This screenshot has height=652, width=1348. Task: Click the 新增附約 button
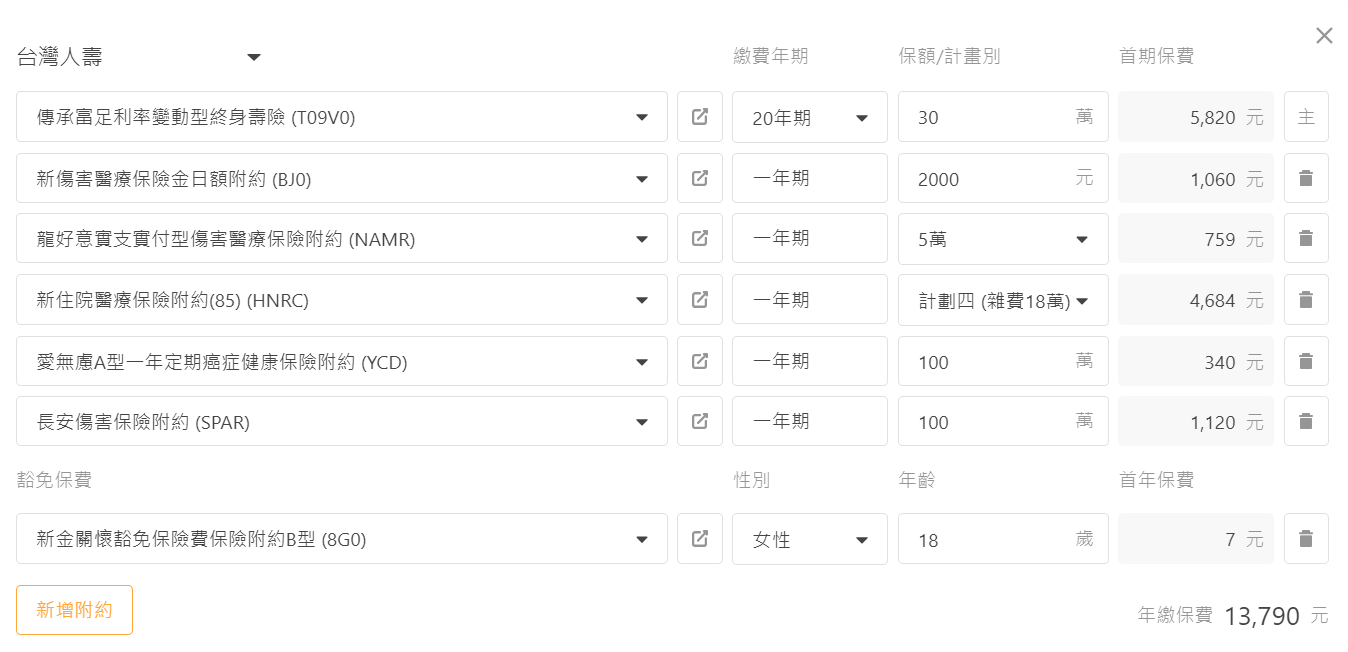click(74, 610)
